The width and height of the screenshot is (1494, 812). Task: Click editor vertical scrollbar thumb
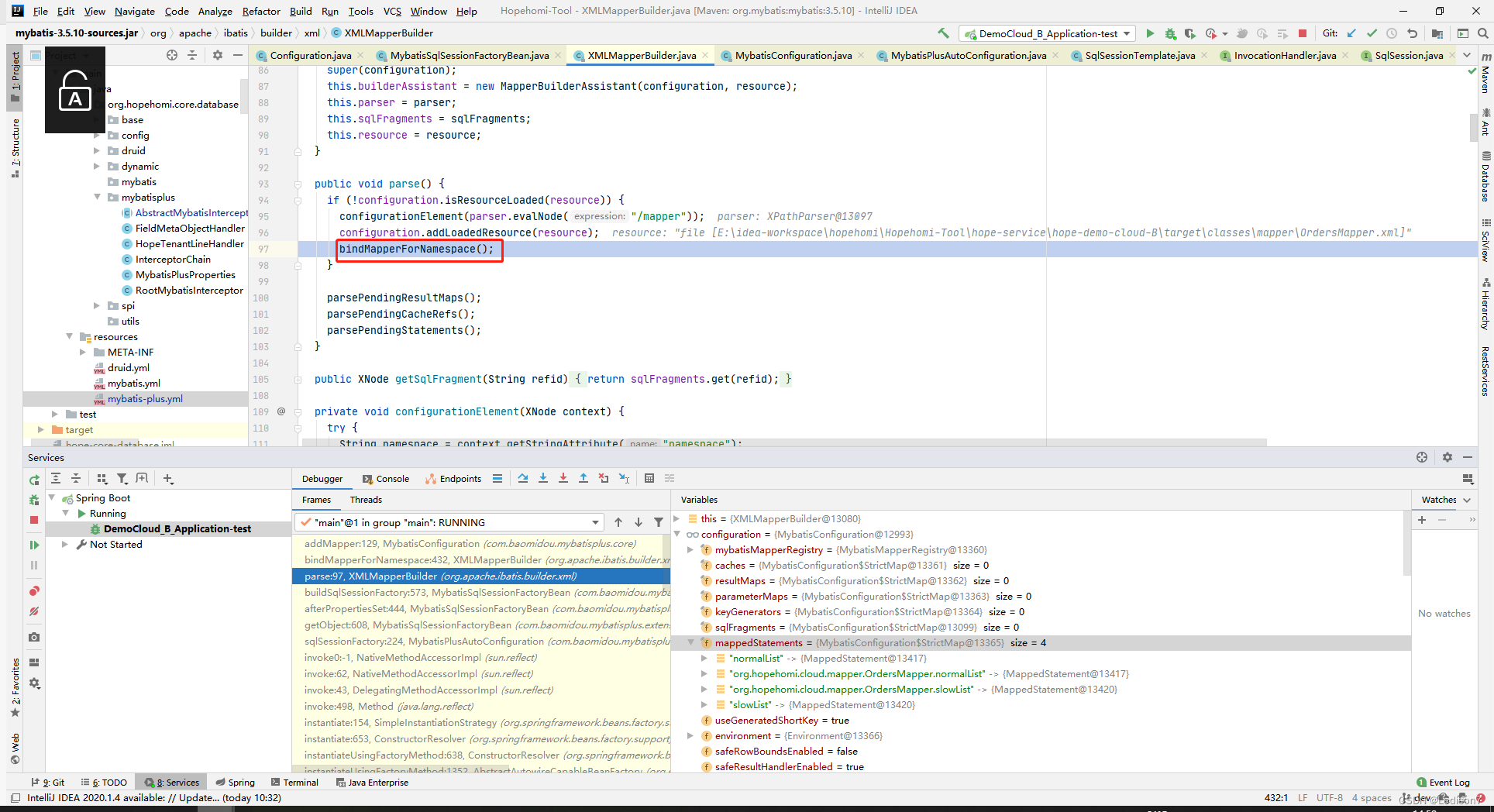coord(1473,127)
